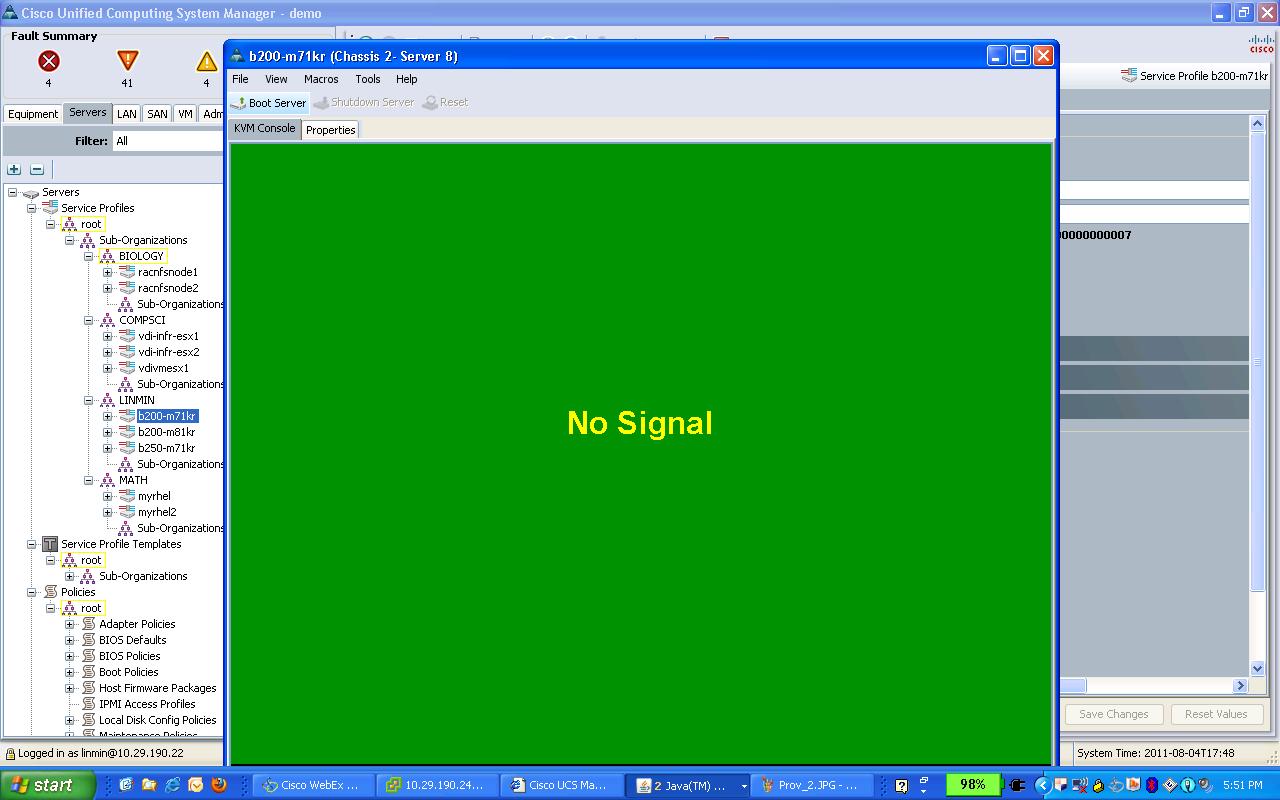The image size is (1280, 800).
Task: Click the Policies node icon
Action: pyautogui.click(x=50, y=592)
